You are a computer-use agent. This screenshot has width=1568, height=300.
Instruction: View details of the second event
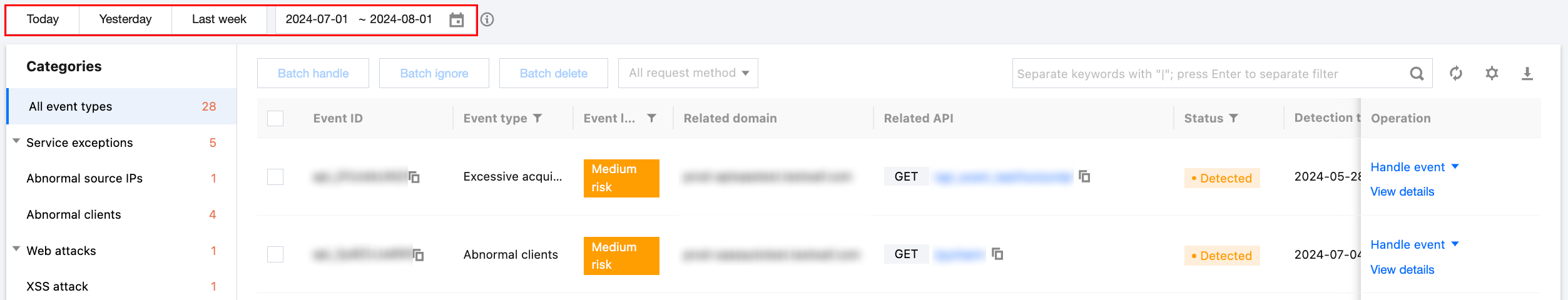[x=1402, y=269]
